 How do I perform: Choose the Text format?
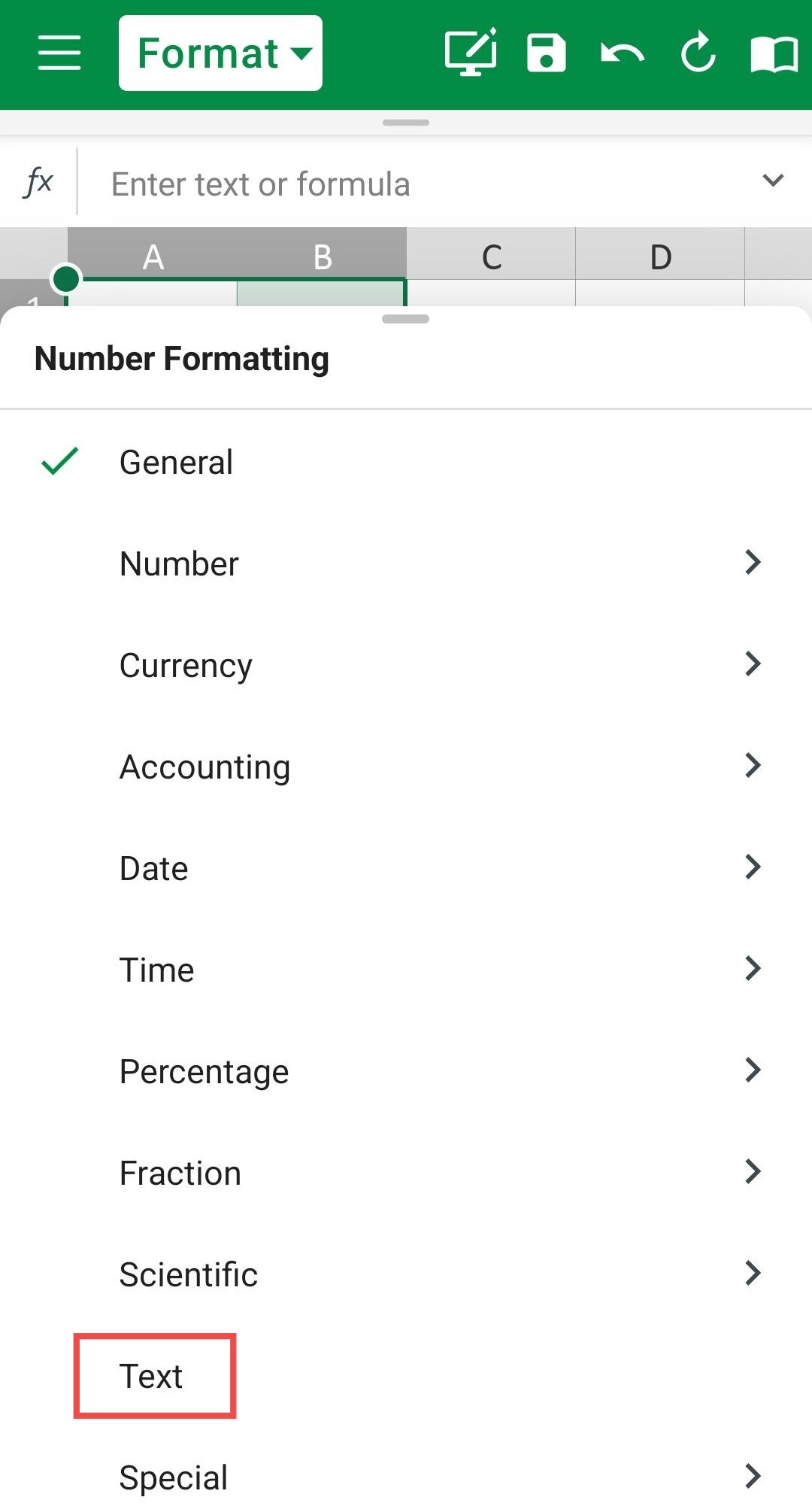[151, 1376]
